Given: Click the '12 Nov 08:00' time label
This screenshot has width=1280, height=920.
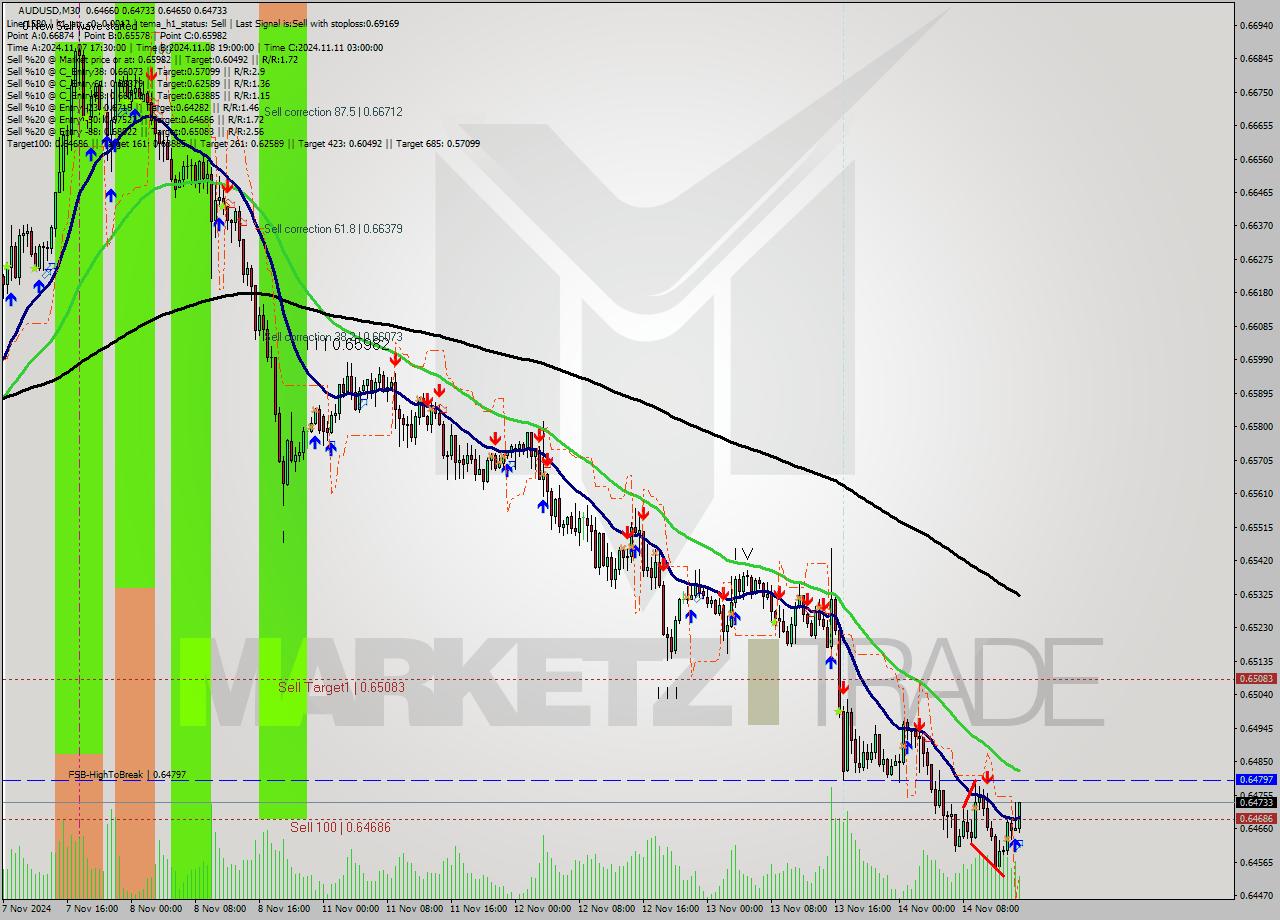Looking at the screenshot, I should coord(606,909).
